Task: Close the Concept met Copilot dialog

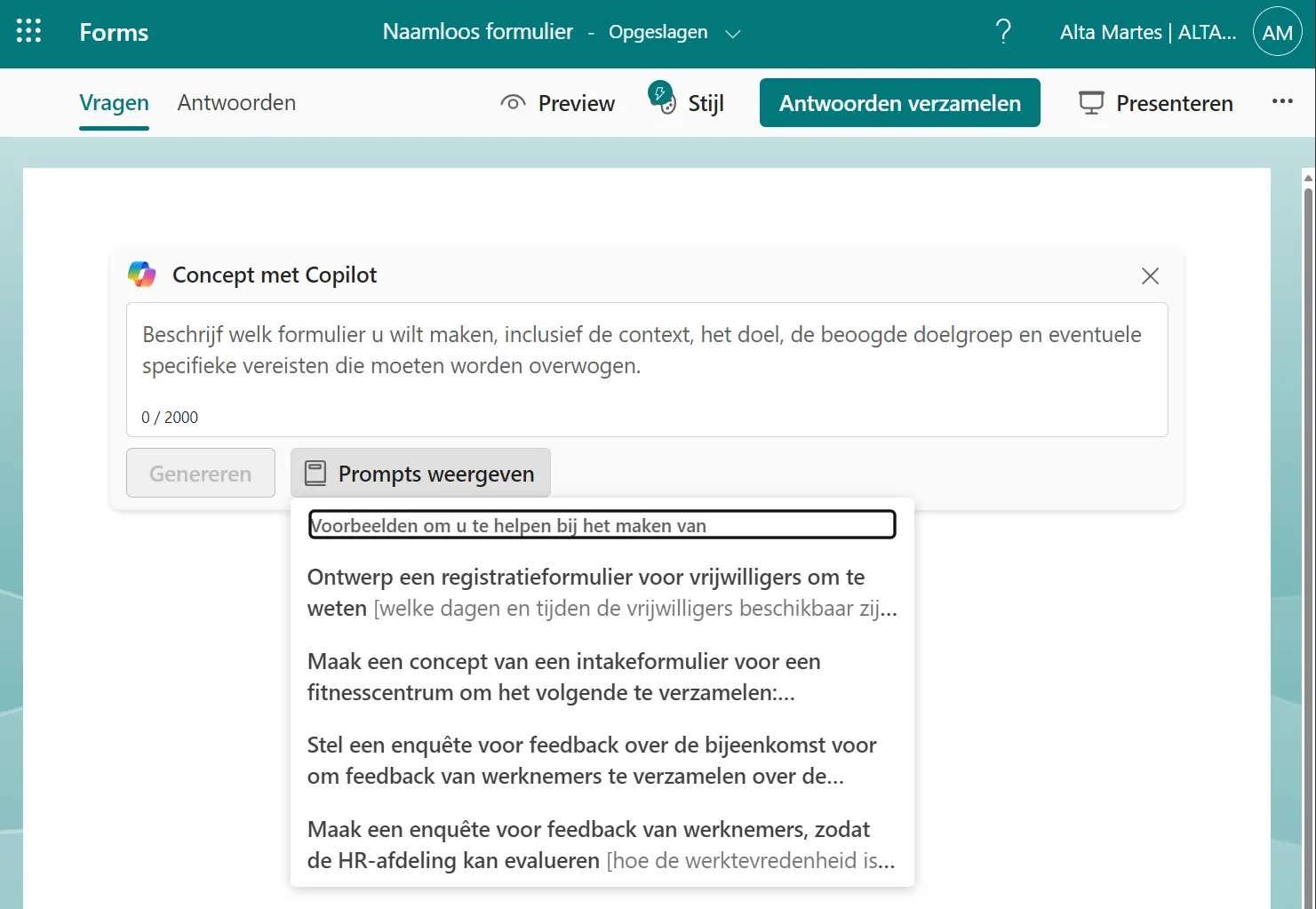Action: pyautogui.click(x=1150, y=275)
